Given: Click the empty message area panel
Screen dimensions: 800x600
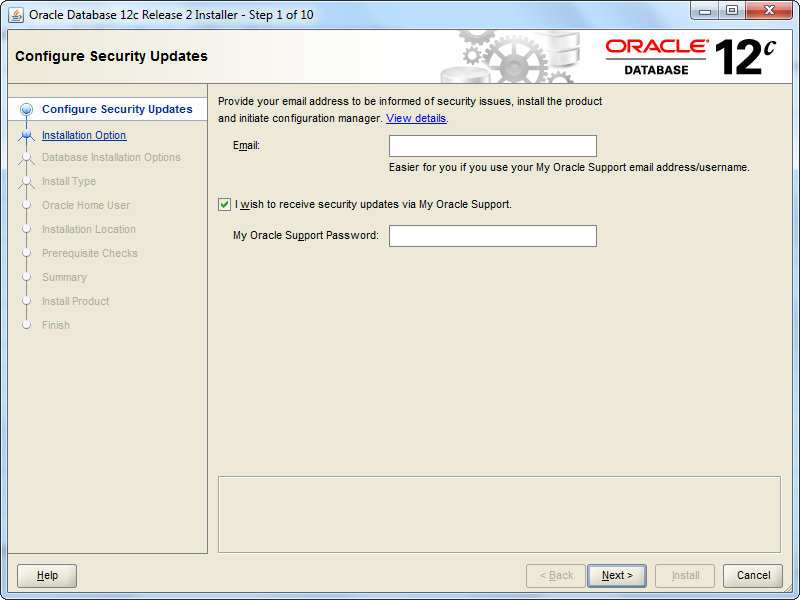Looking at the screenshot, I should tap(498, 513).
